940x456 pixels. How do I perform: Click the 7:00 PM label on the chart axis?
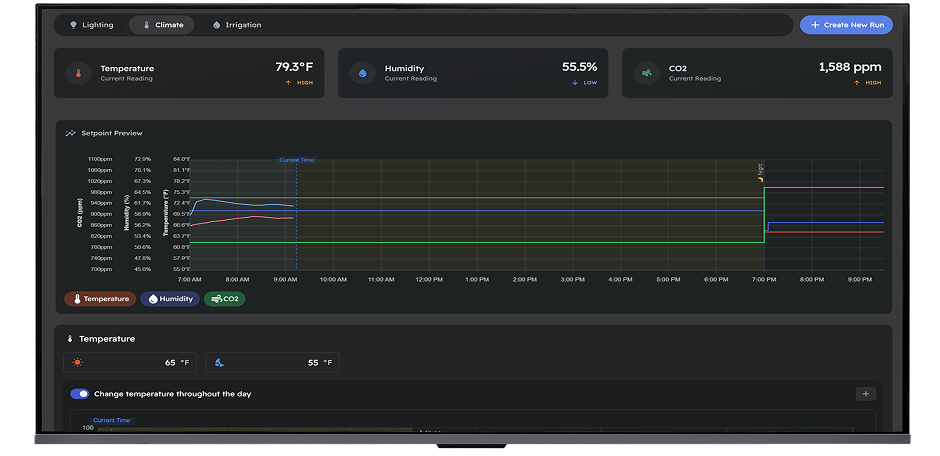point(764,280)
